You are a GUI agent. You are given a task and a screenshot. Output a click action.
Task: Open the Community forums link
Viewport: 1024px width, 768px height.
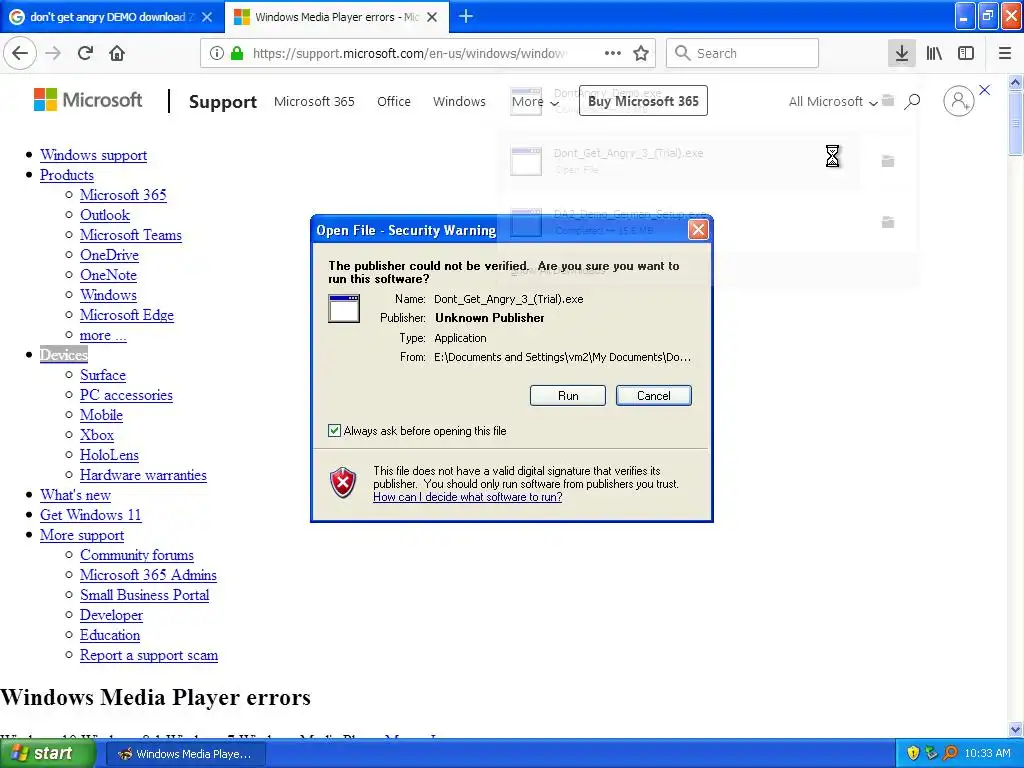click(136, 554)
